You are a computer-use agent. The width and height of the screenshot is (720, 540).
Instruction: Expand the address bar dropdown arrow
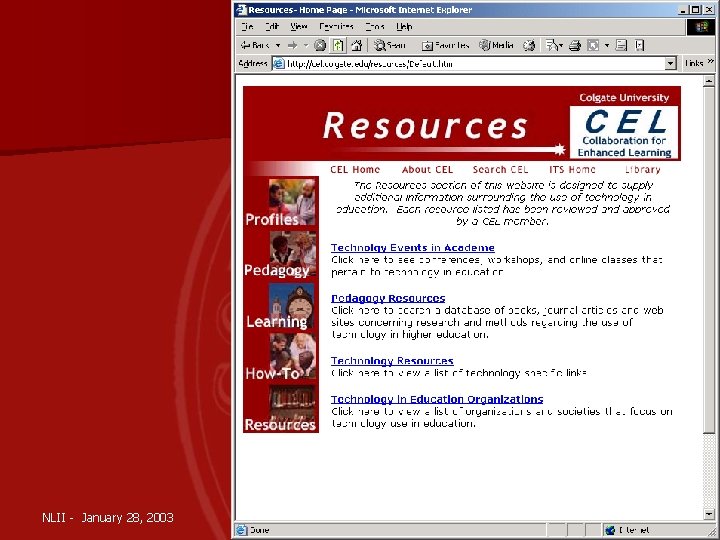pos(670,63)
